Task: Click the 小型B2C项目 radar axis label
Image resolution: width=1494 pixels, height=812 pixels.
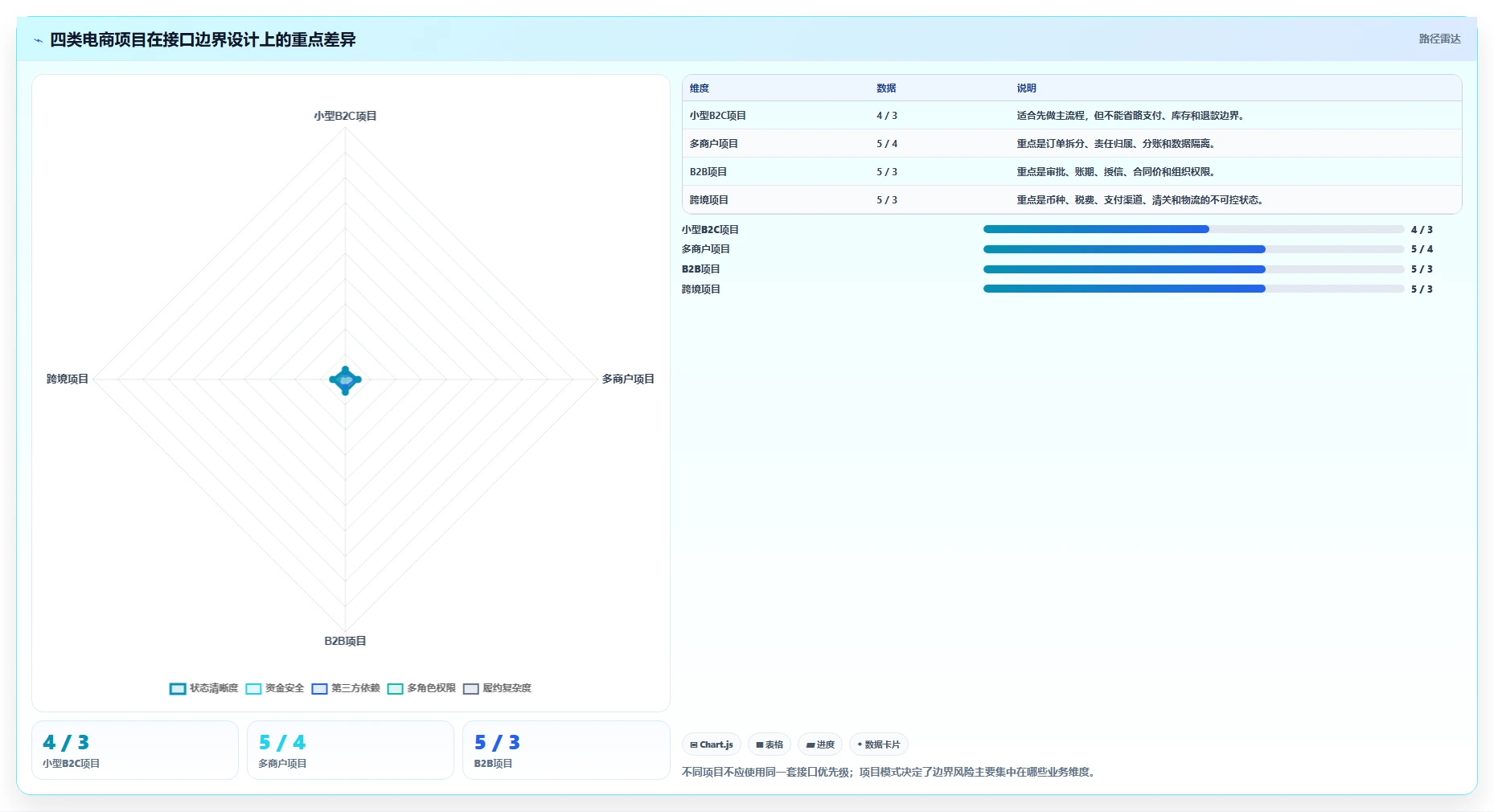Action: (345, 116)
